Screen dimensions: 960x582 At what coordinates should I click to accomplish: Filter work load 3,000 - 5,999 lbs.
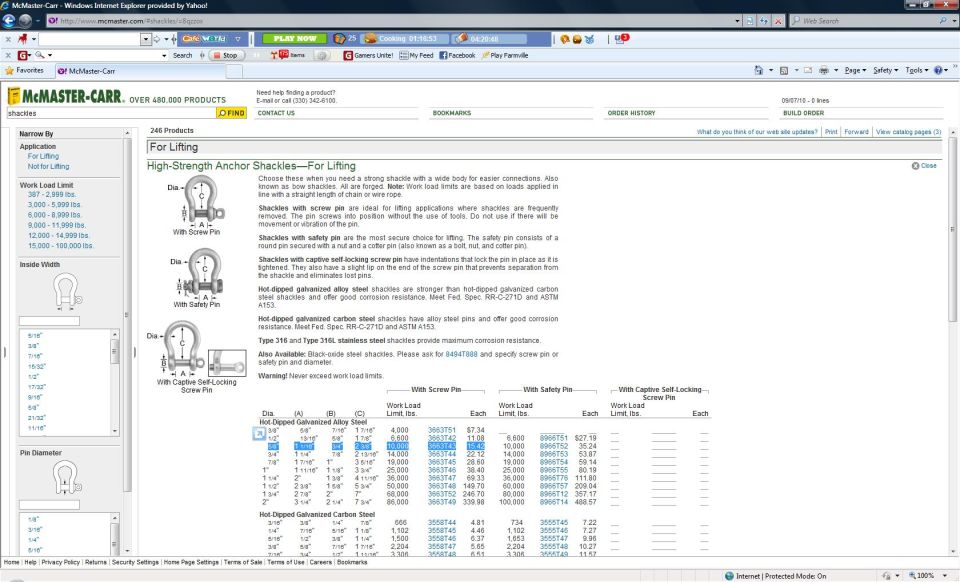coord(54,205)
